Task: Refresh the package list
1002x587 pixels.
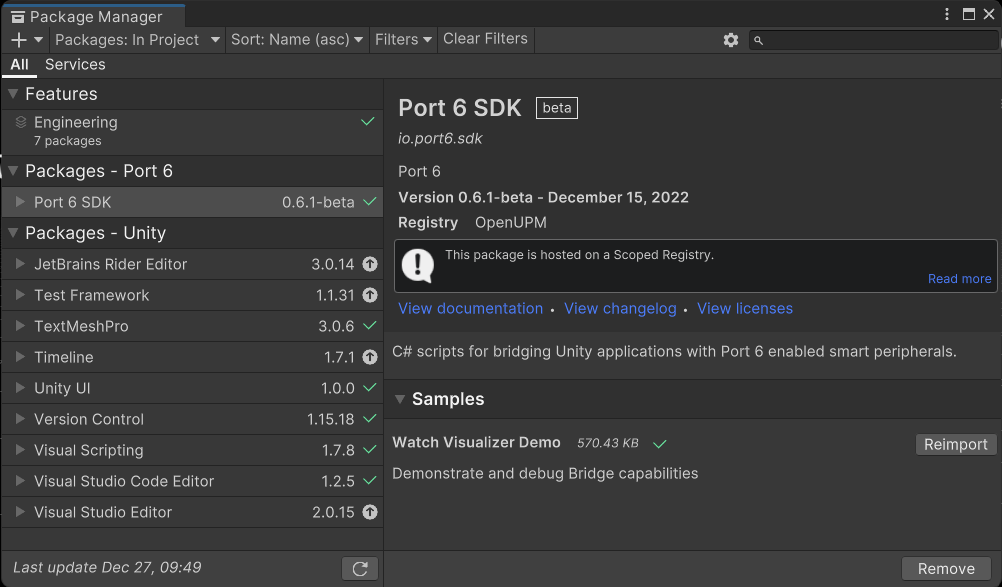Action: pos(360,568)
